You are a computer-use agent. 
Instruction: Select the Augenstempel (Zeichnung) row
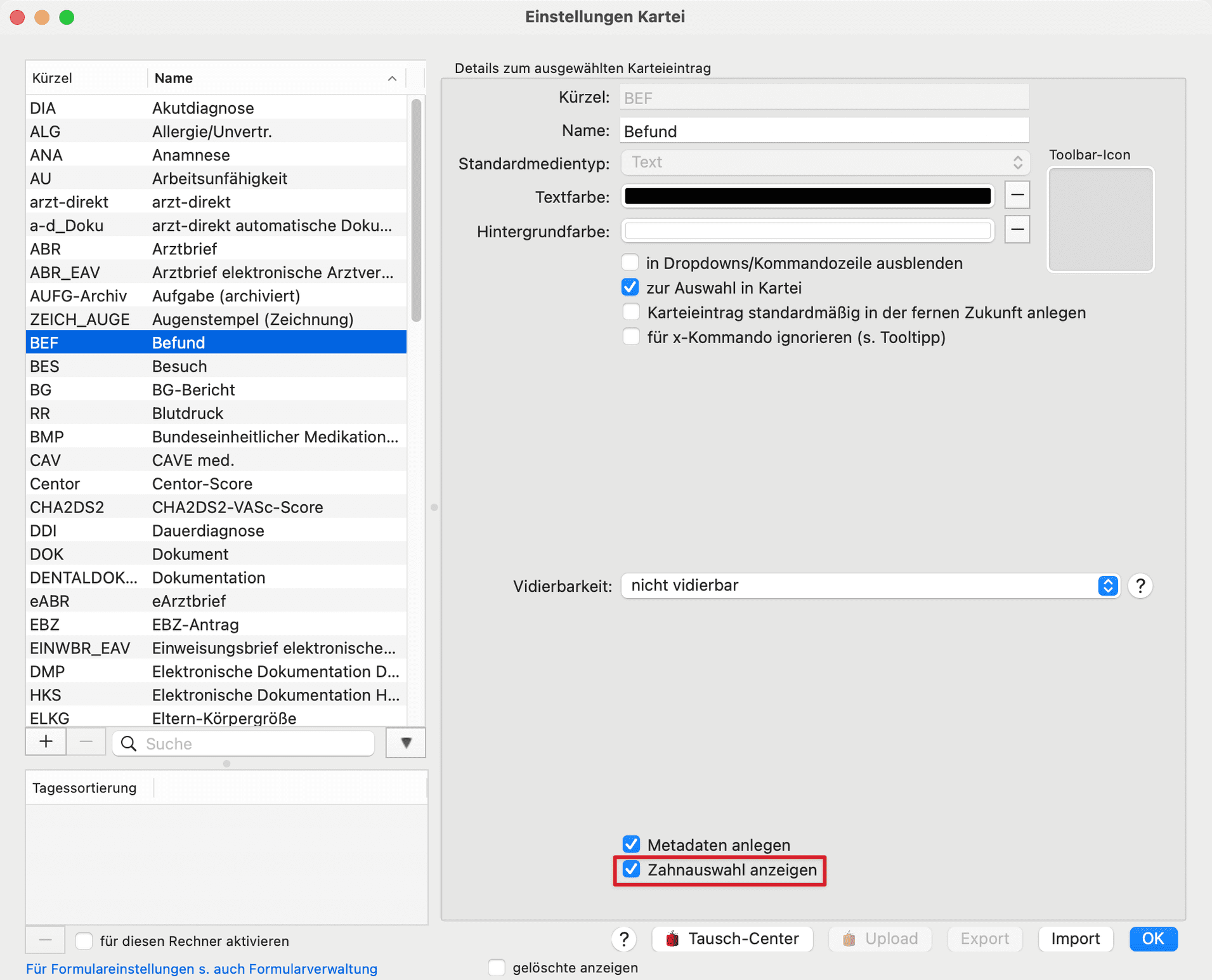[216, 319]
